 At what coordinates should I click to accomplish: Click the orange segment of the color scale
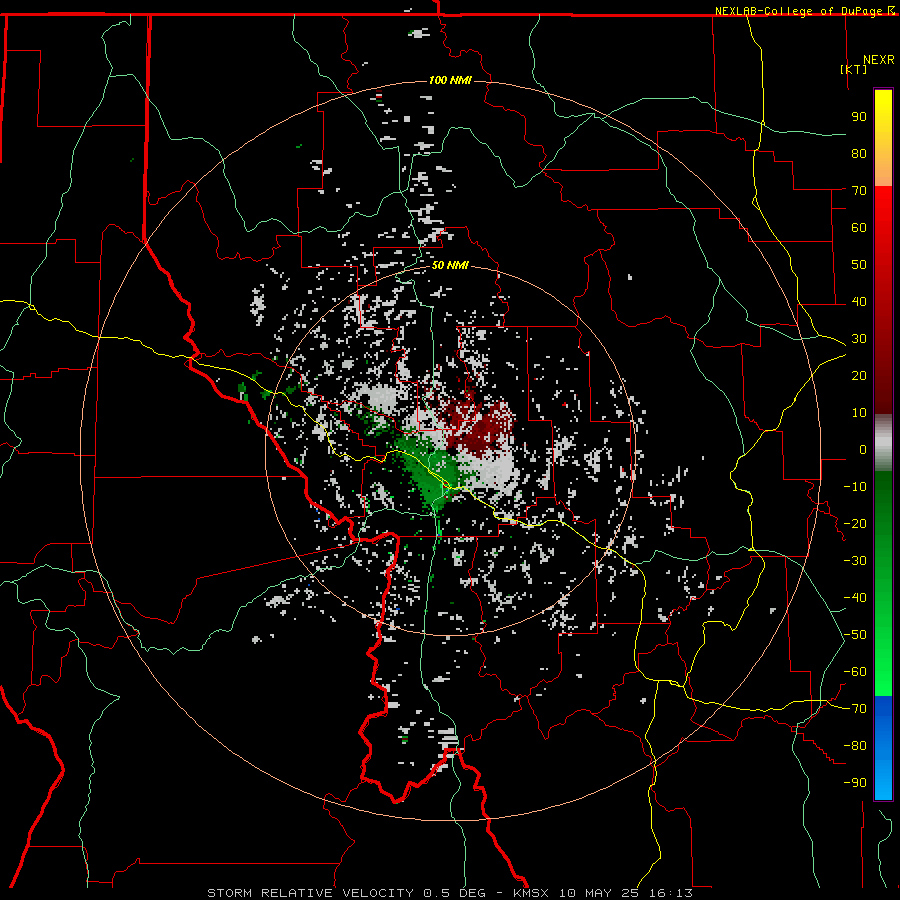883,169
